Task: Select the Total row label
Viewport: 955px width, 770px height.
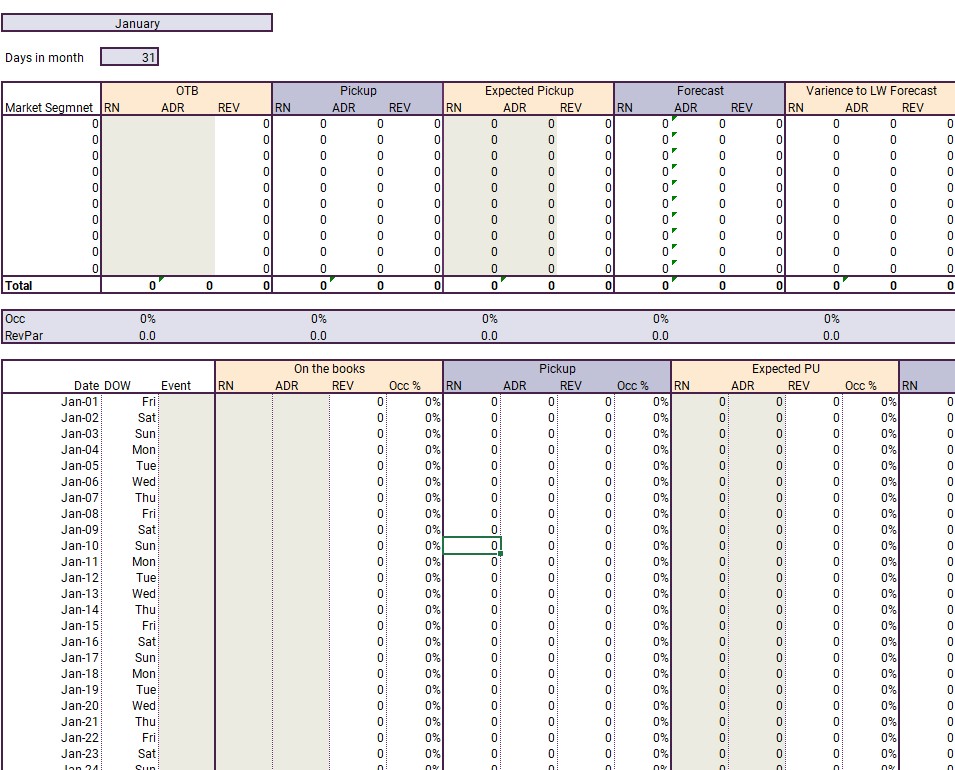Action: (18, 285)
